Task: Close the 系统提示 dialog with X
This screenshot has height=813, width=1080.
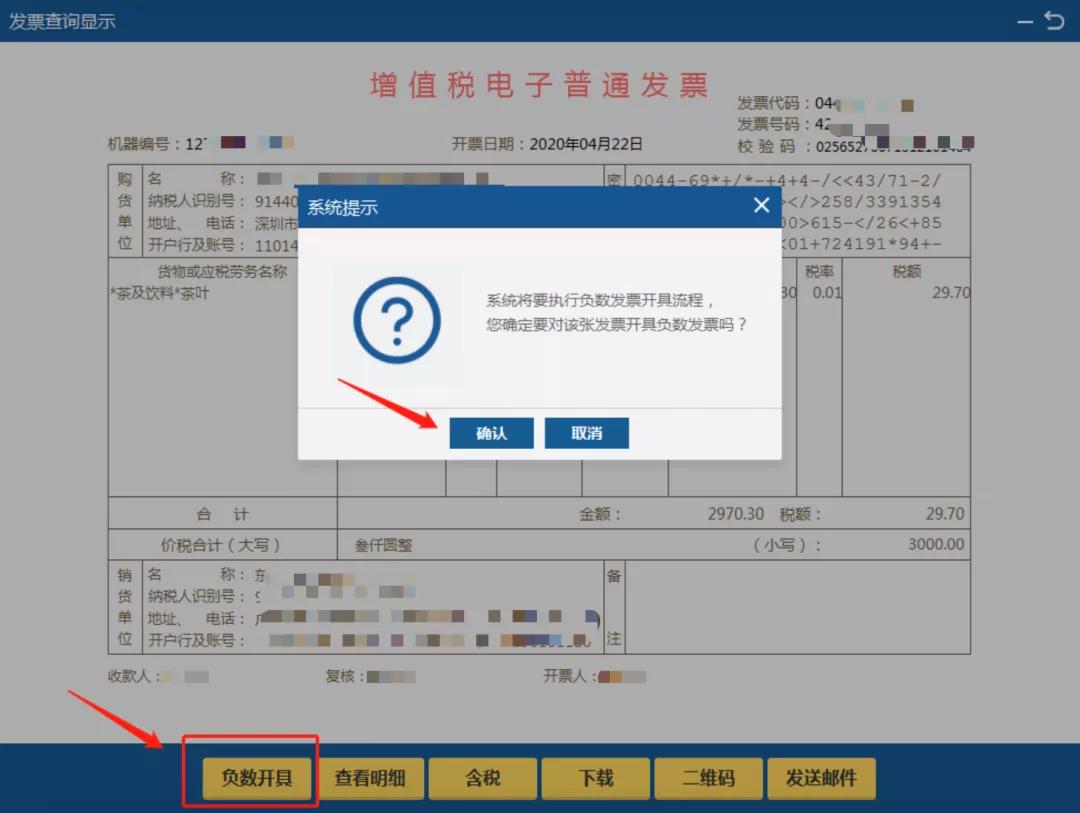Action: click(761, 205)
